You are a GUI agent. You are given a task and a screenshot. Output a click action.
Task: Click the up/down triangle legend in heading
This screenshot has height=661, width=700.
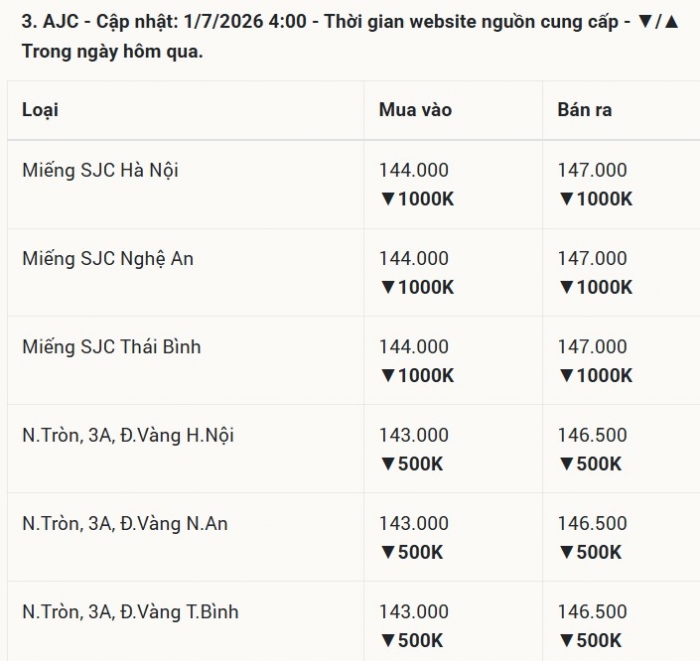(659, 21)
